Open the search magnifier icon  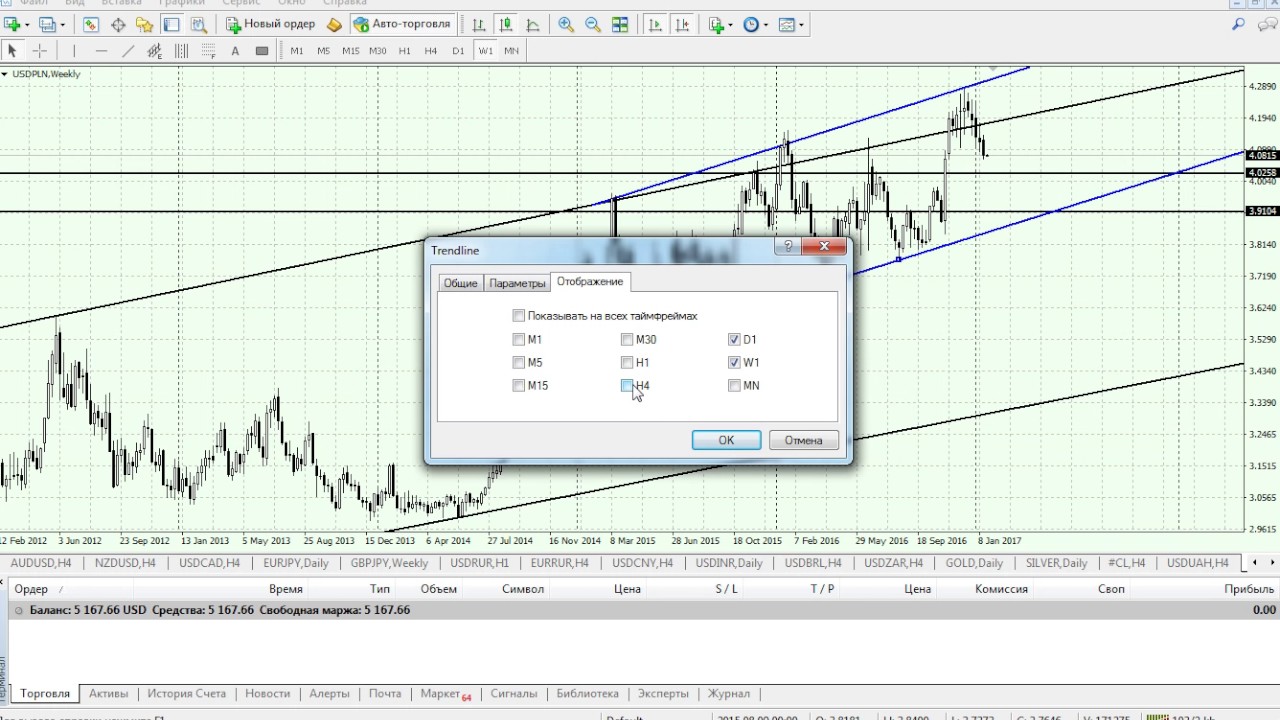1239,24
